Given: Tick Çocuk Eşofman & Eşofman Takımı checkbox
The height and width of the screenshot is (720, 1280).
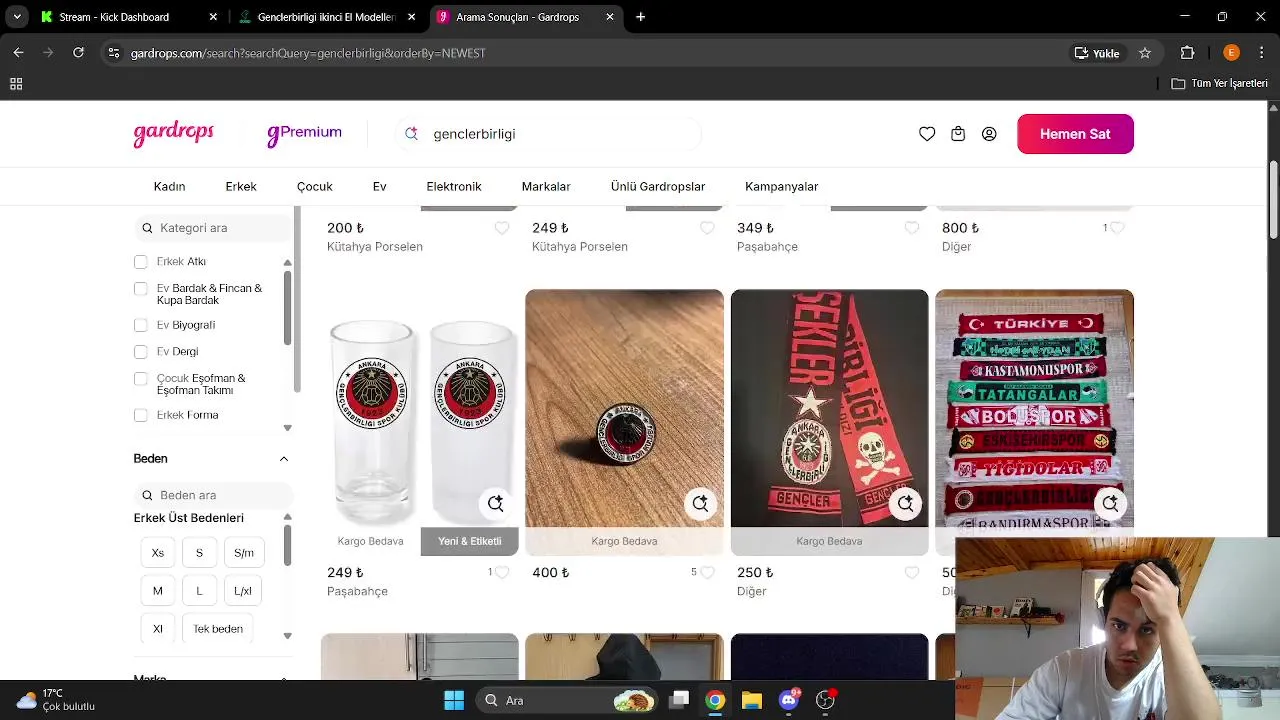Looking at the screenshot, I should click(141, 379).
